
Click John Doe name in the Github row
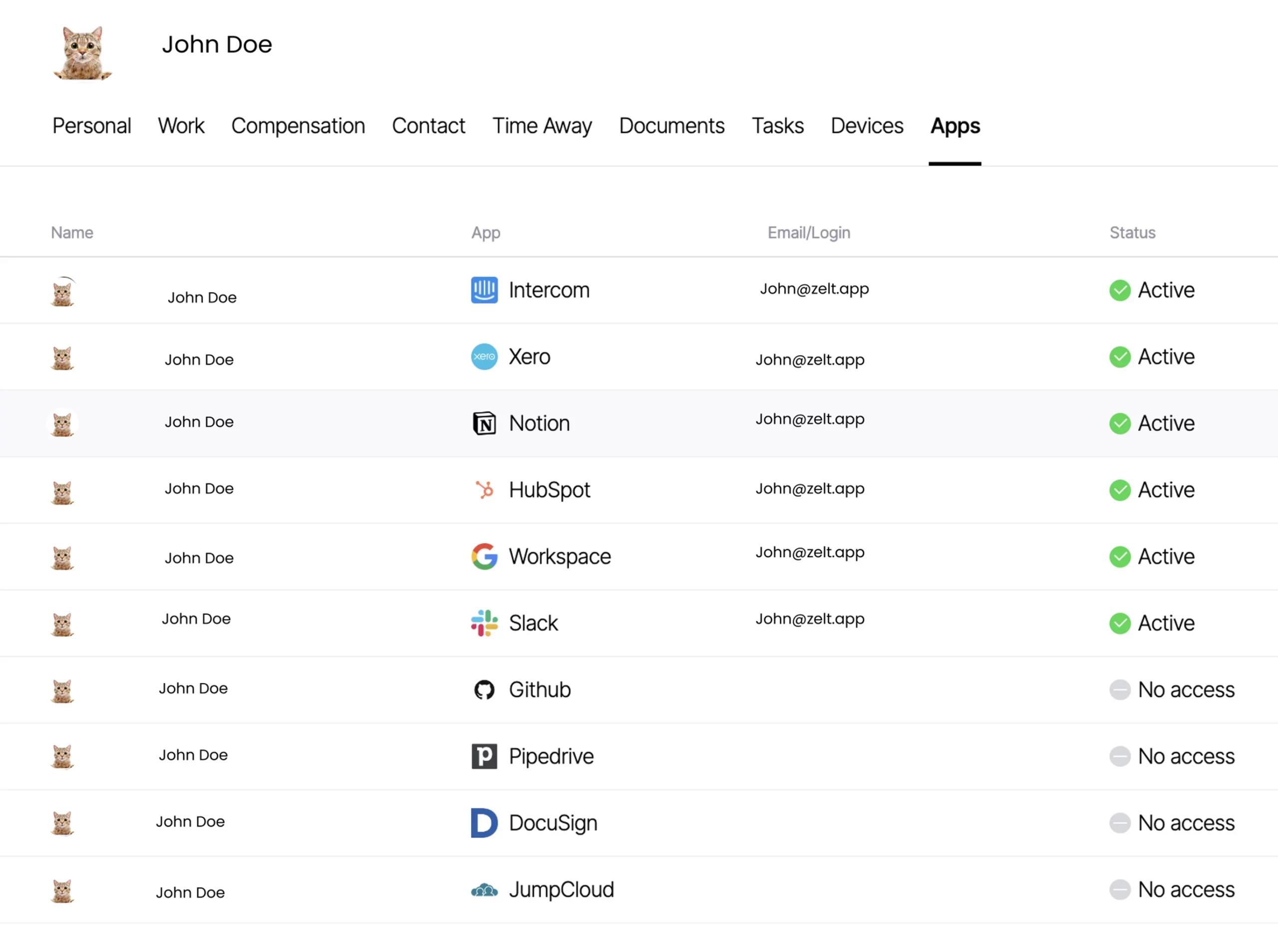(193, 688)
